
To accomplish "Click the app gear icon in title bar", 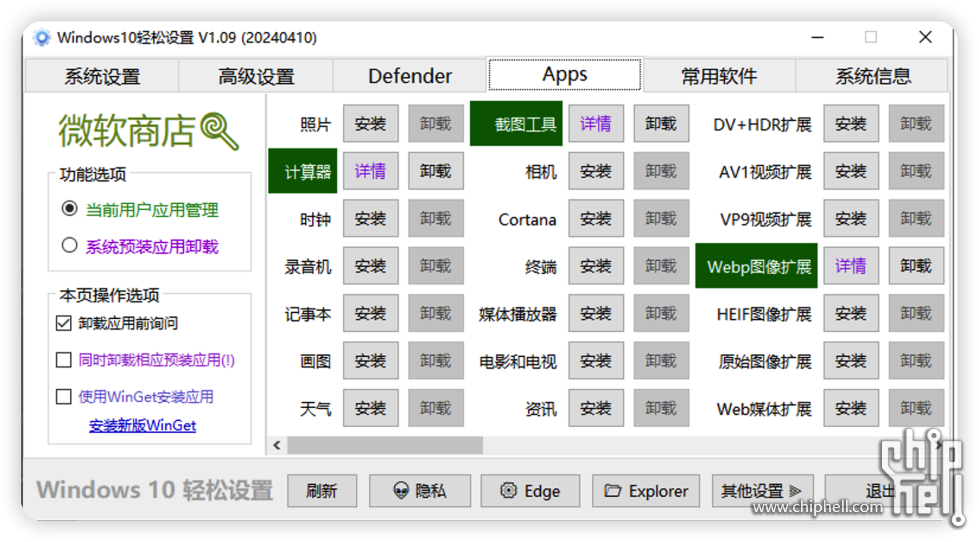I will (x=42, y=38).
